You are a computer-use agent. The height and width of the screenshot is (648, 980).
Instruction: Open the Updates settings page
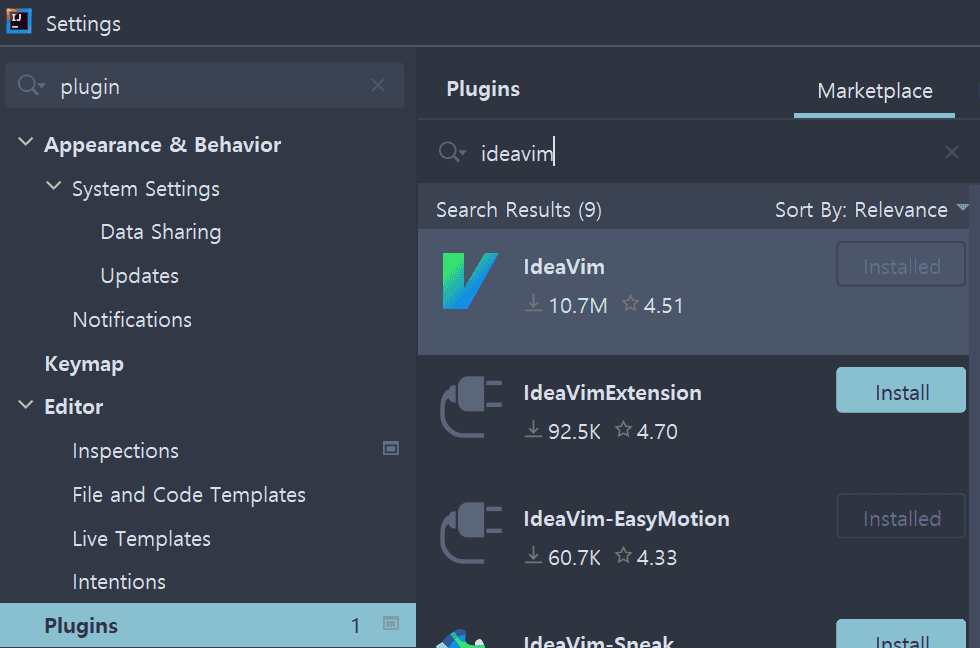tap(139, 276)
